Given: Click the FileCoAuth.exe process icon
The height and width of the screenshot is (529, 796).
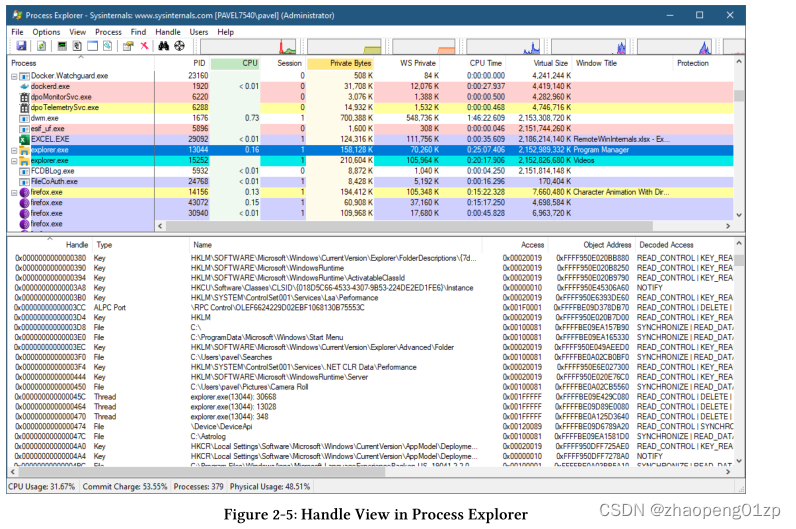Looking at the screenshot, I should [x=24, y=182].
